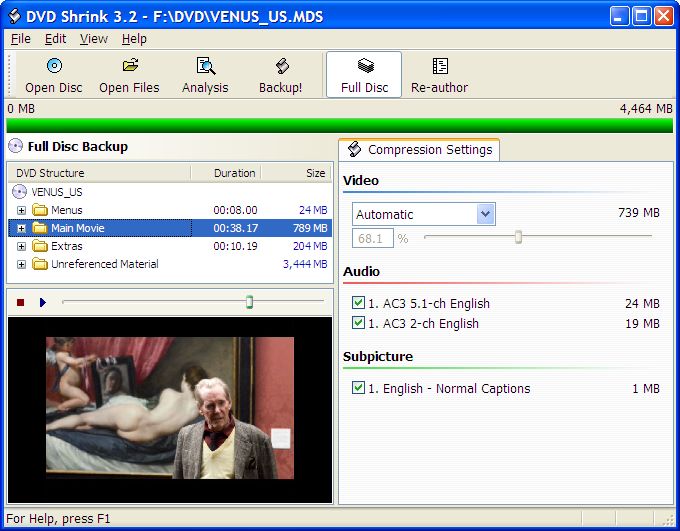Click the 4,464 MB capacity label

pyautogui.click(x=646, y=108)
